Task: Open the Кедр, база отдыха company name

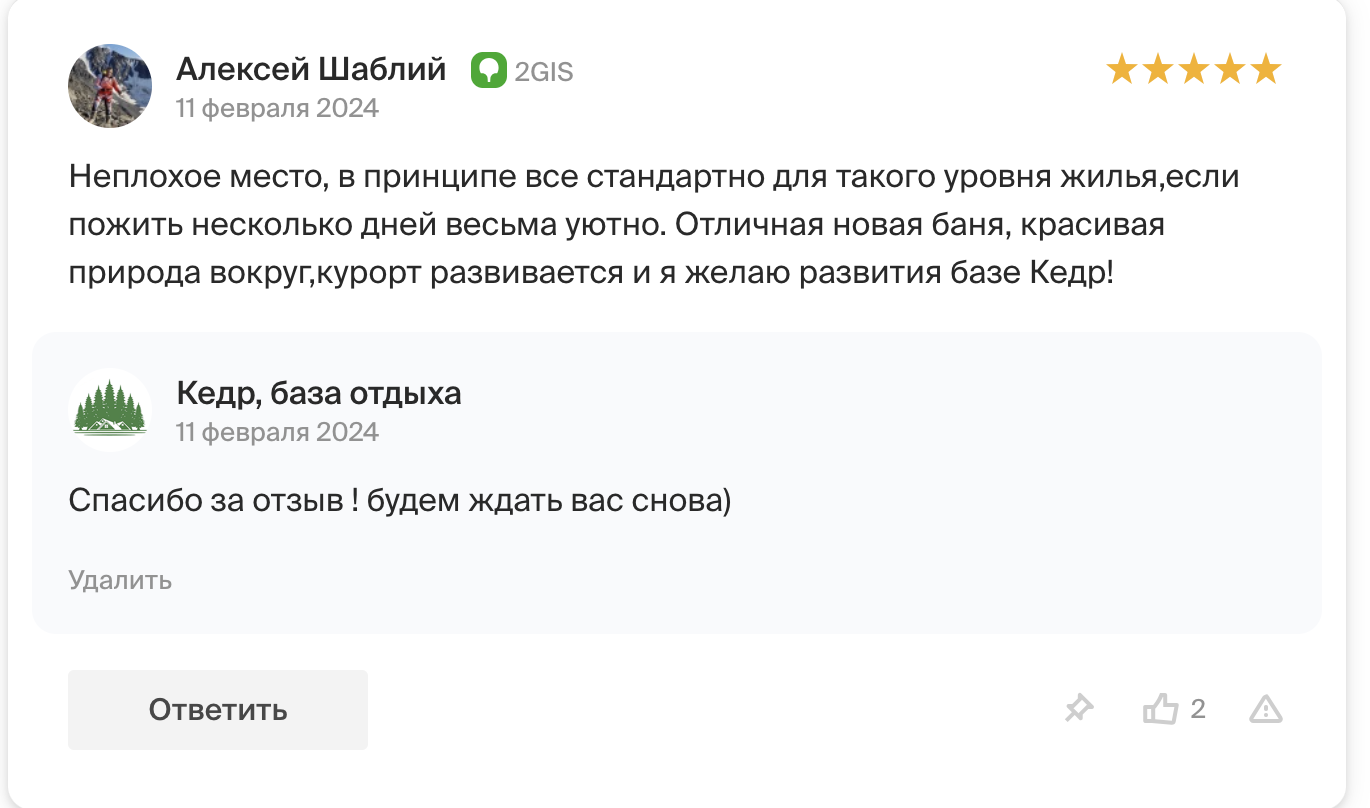Action: point(319,393)
